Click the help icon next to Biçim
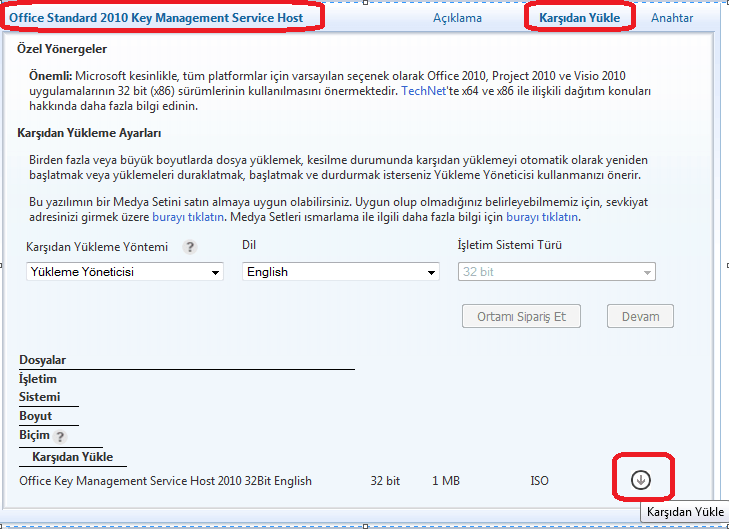The width and height of the screenshot is (729, 529). (60, 436)
